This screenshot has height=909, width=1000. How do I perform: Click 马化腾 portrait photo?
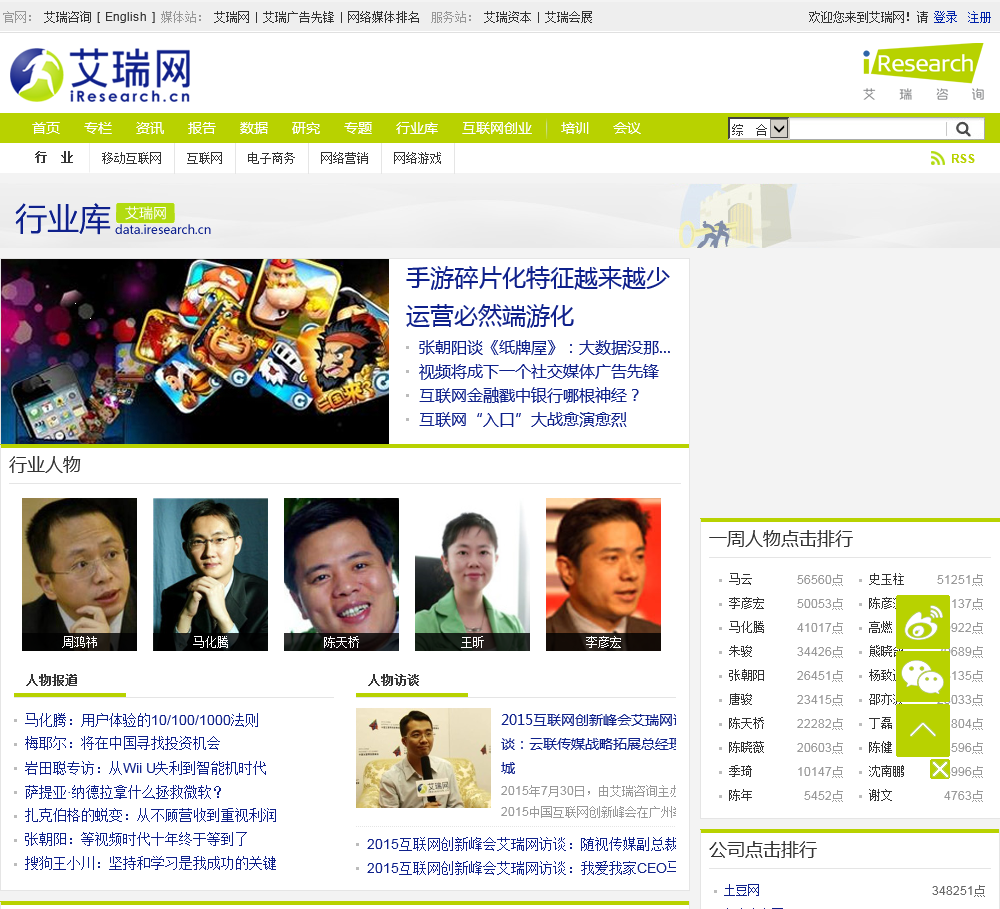click(210, 574)
